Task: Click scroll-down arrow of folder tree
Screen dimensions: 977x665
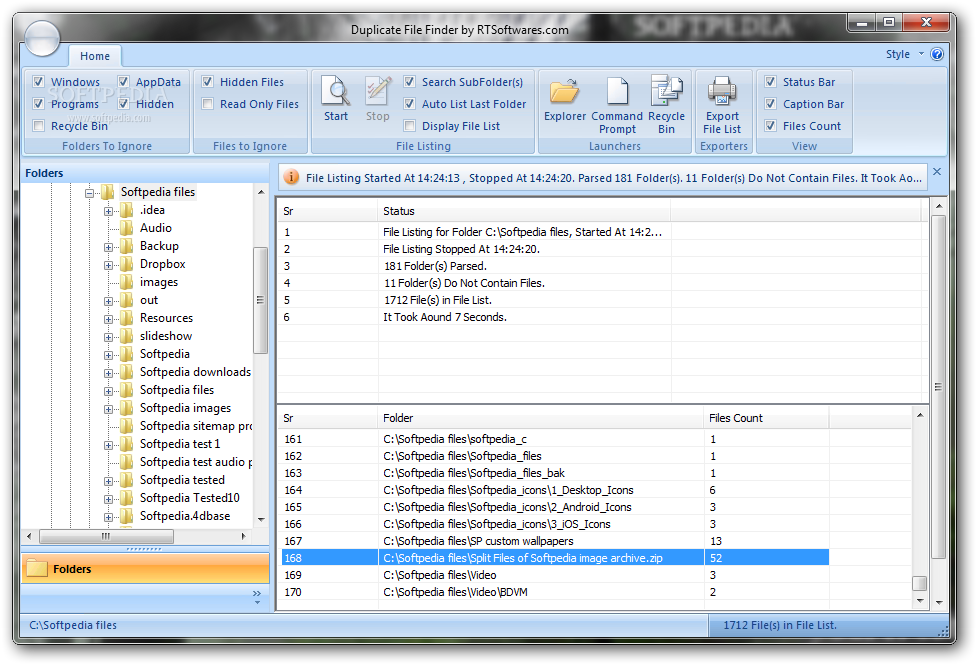Action: 261,519
